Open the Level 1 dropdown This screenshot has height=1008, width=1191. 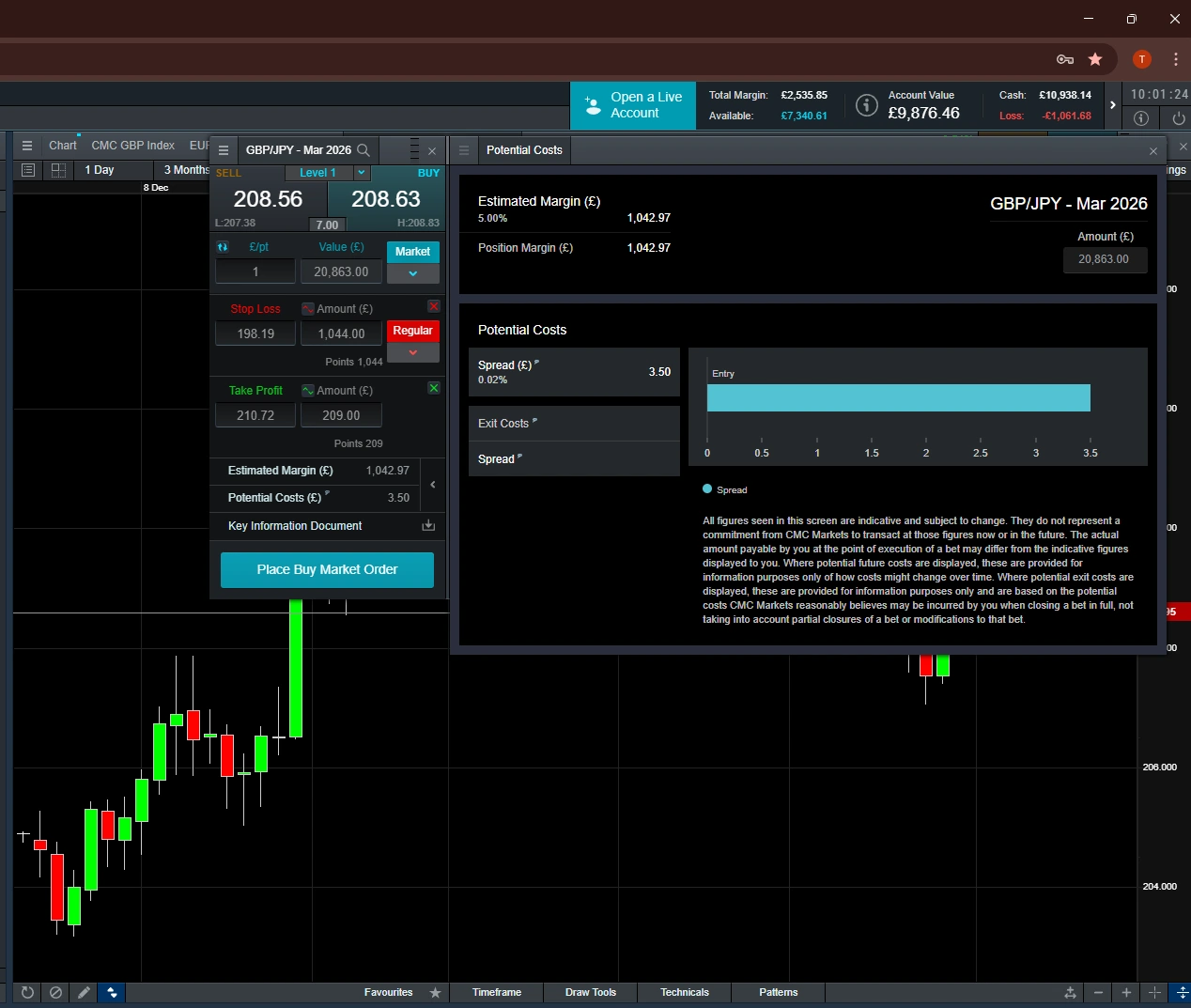point(361,173)
